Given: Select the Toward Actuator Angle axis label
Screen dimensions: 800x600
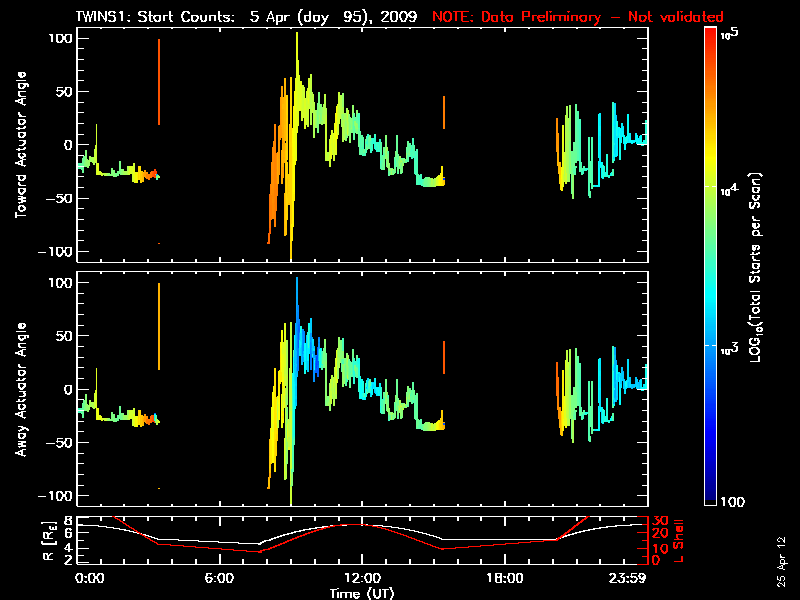Looking at the screenshot, I should point(20,145).
